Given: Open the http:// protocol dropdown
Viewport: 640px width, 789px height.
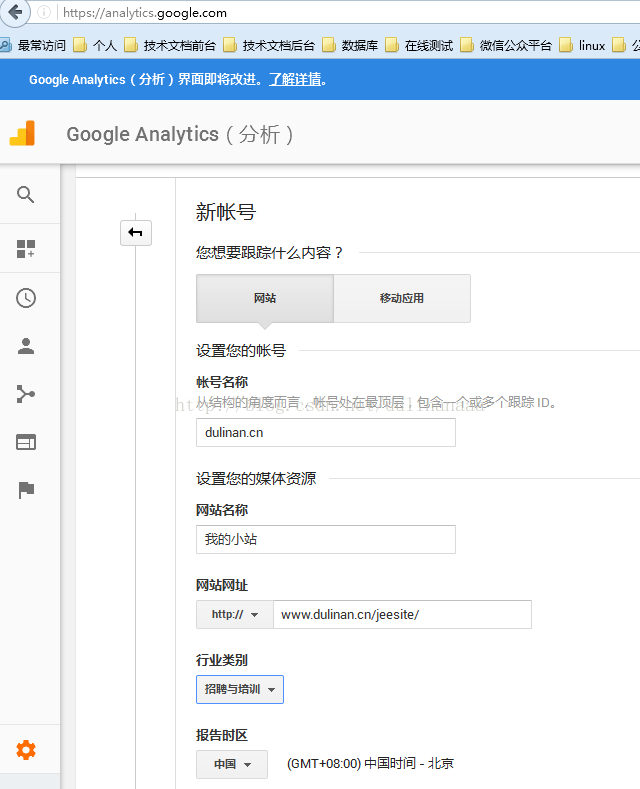Looking at the screenshot, I should tap(235, 614).
